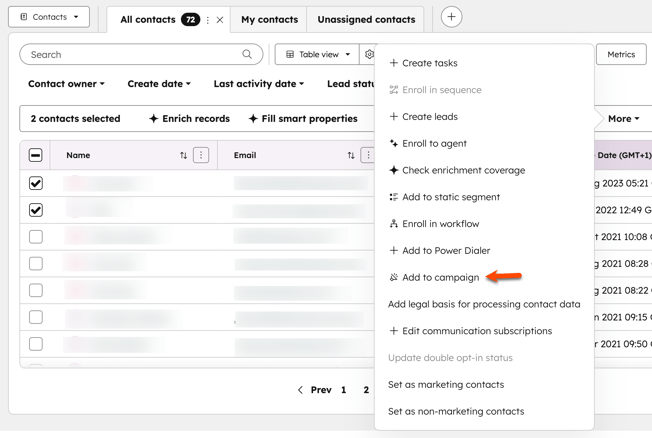Choose Add legal basis for processing
The width and height of the screenshot is (652, 438).
click(x=484, y=304)
